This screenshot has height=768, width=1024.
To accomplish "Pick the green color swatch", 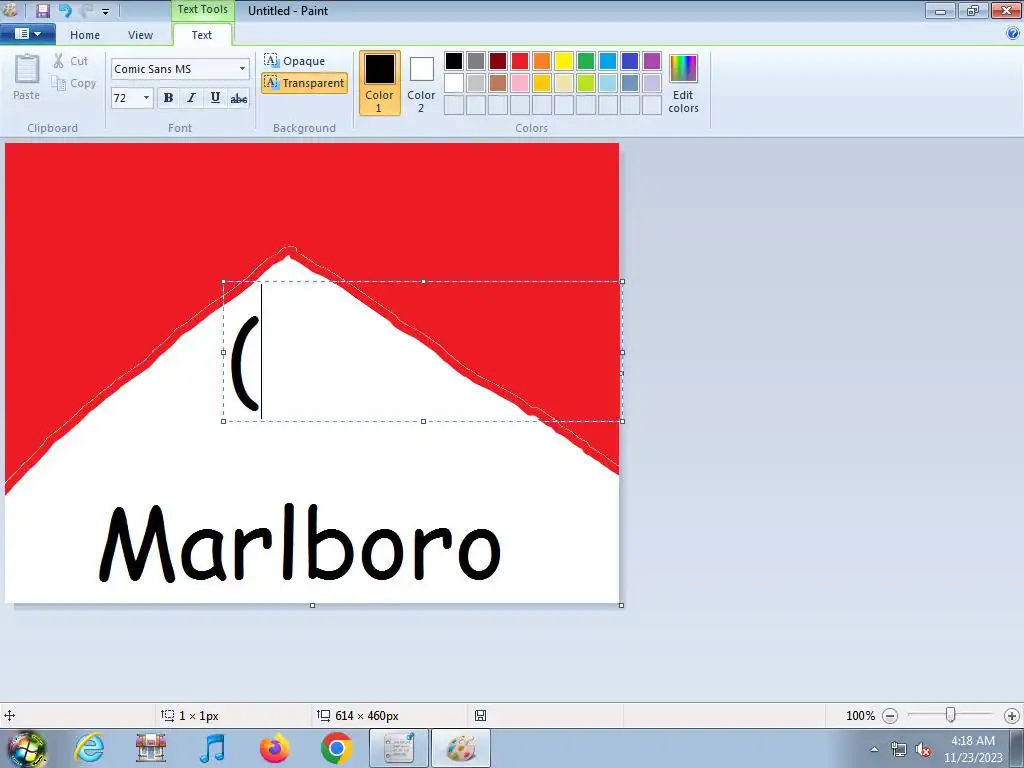I will coord(586,61).
